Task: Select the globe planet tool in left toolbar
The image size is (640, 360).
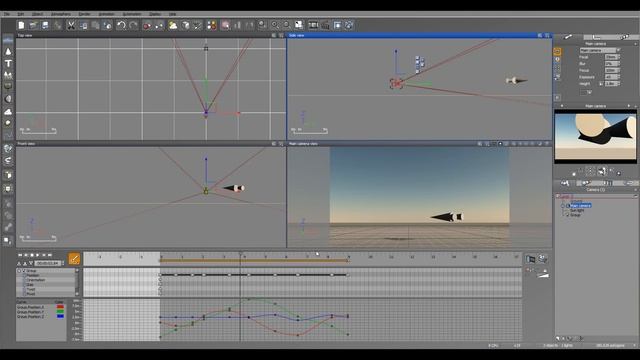Action: point(8,149)
